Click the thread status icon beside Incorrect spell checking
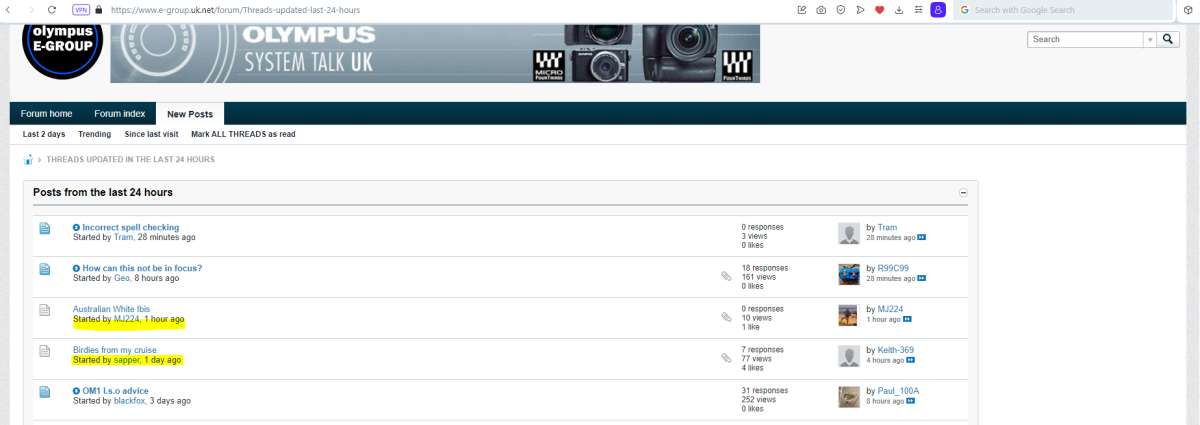1200x425 pixels. click(x=44, y=228)
